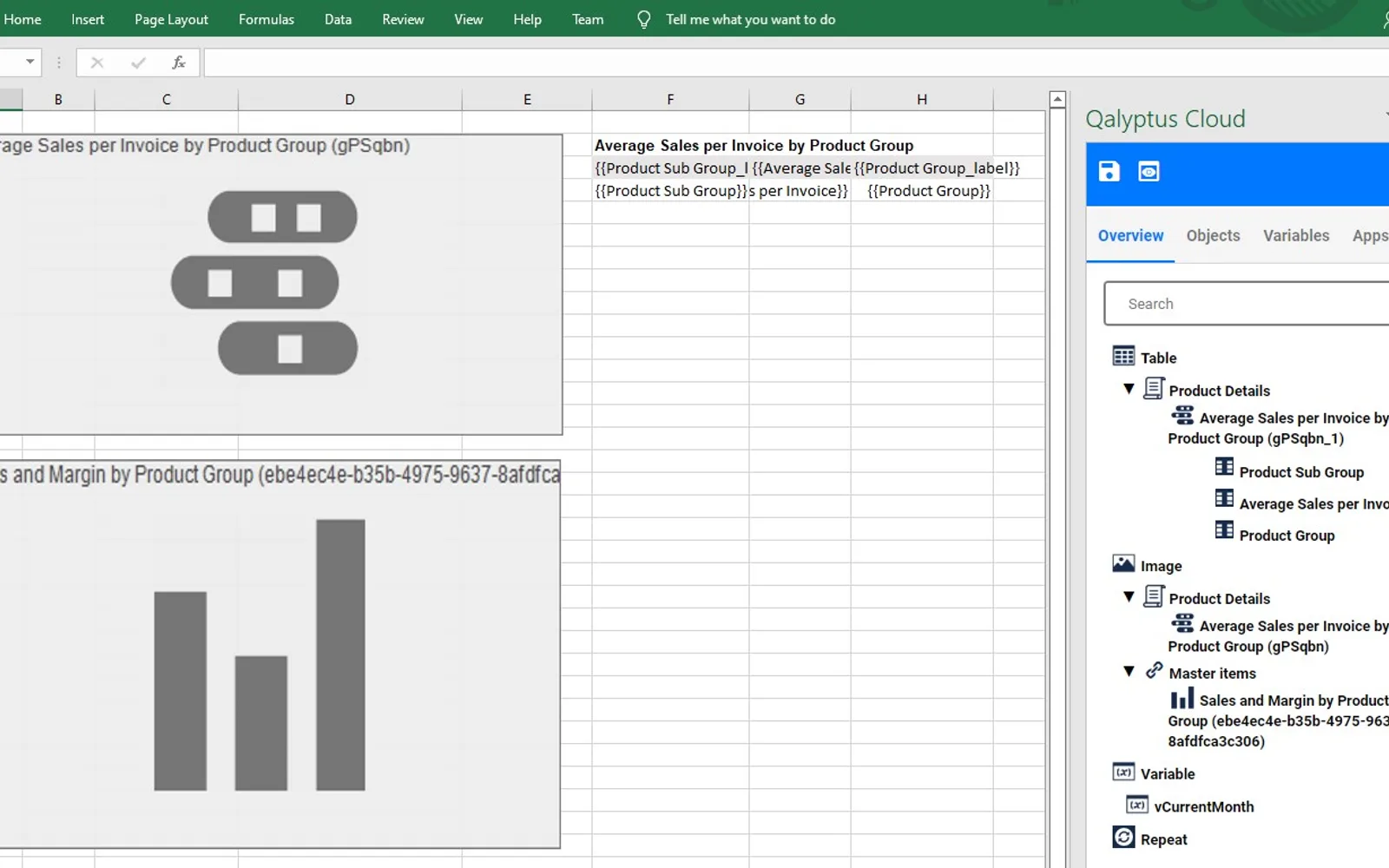
Task: Switch to the Objects tab
Action: (x=1213, y=235)
